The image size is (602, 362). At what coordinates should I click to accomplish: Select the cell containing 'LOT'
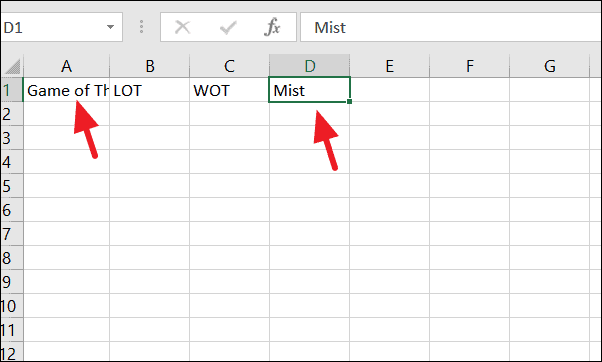(150, 90)
